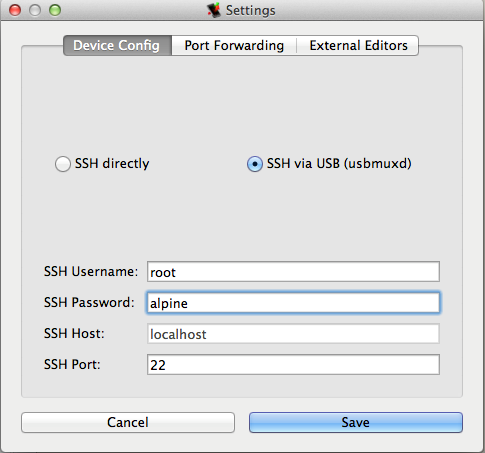Zoom the window using the green button
485x453 pixels.
[x=55, y=10]
